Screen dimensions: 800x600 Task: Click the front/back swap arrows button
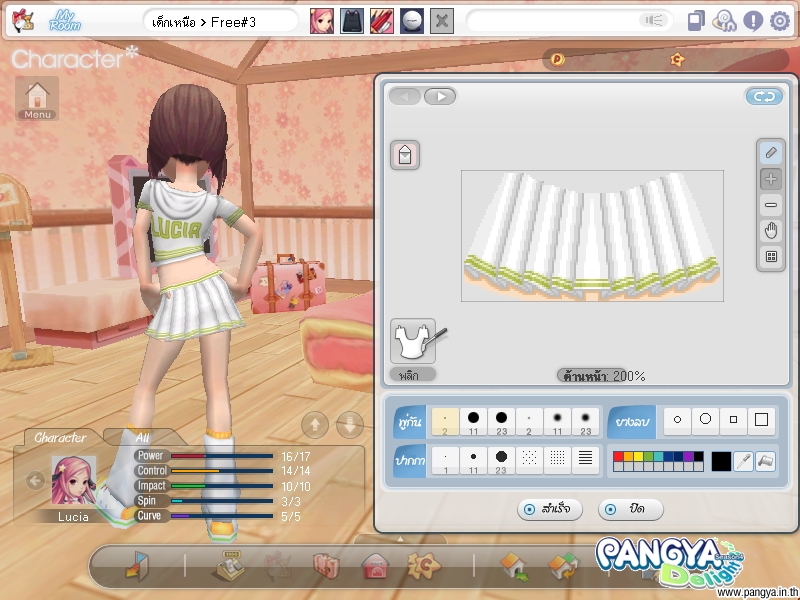click(764, 96)
